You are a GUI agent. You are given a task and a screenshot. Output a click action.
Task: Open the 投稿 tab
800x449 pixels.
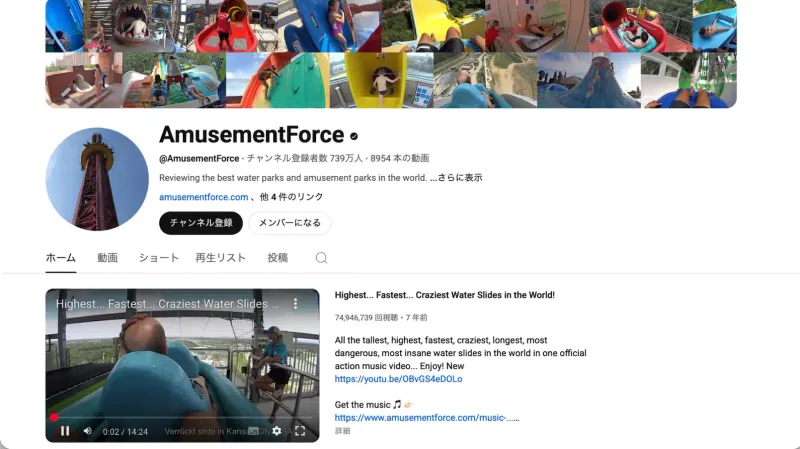(x=278, y=258)
